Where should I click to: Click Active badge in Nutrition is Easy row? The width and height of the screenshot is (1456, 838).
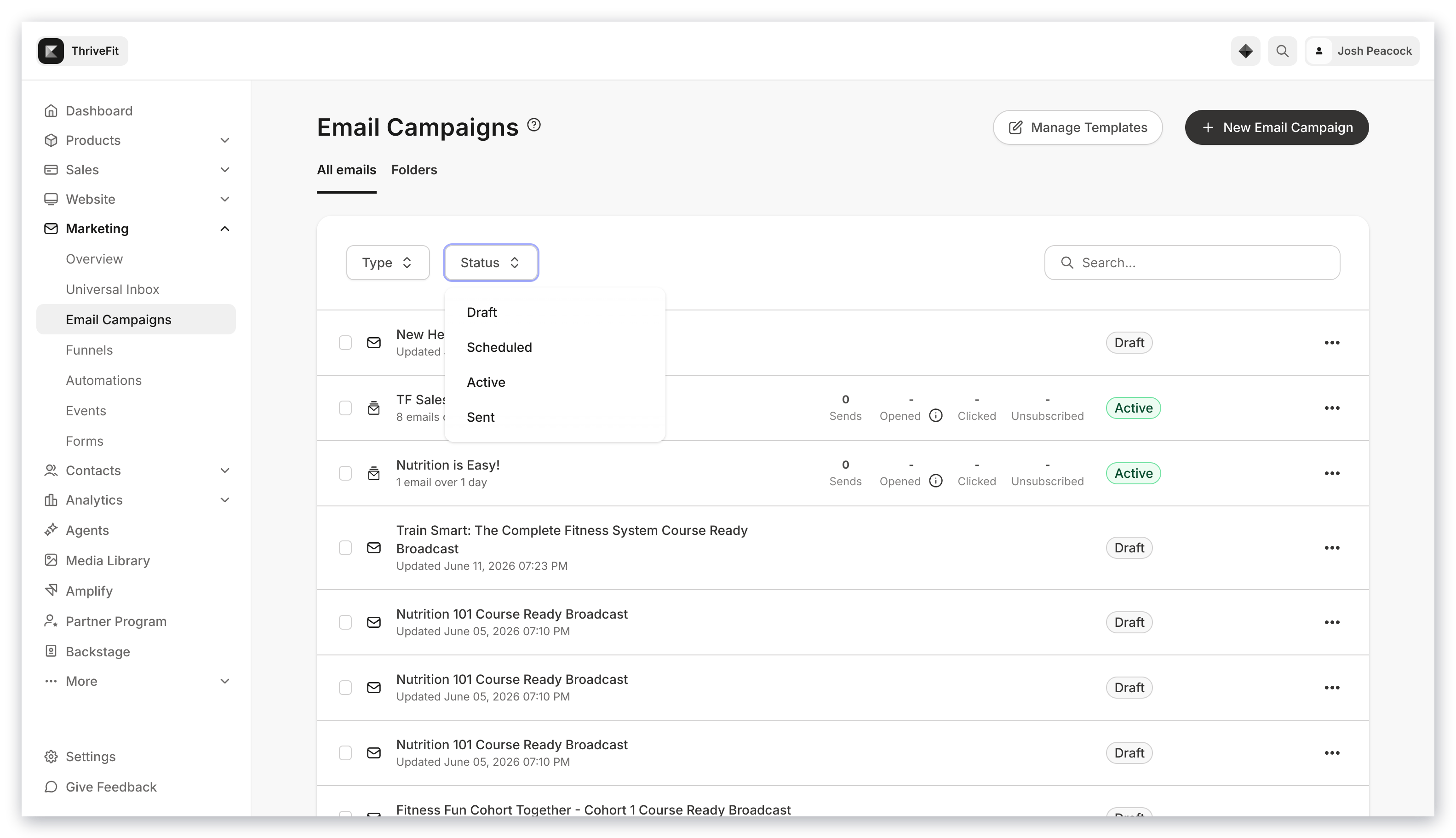pyautogui.click(x=1133, y=474)
